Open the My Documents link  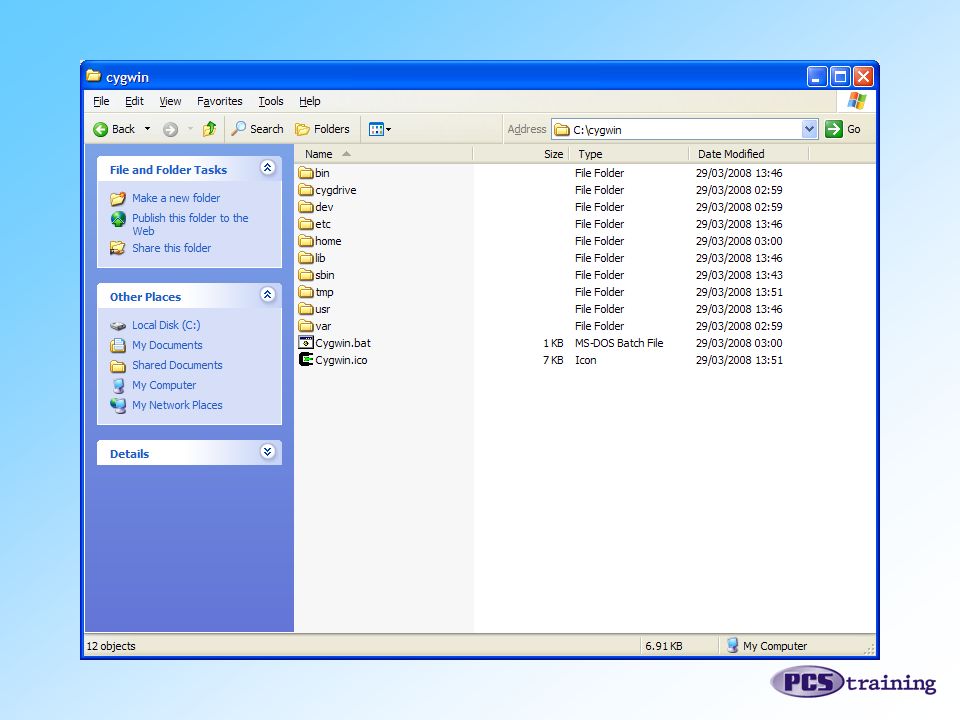(167, 345)
